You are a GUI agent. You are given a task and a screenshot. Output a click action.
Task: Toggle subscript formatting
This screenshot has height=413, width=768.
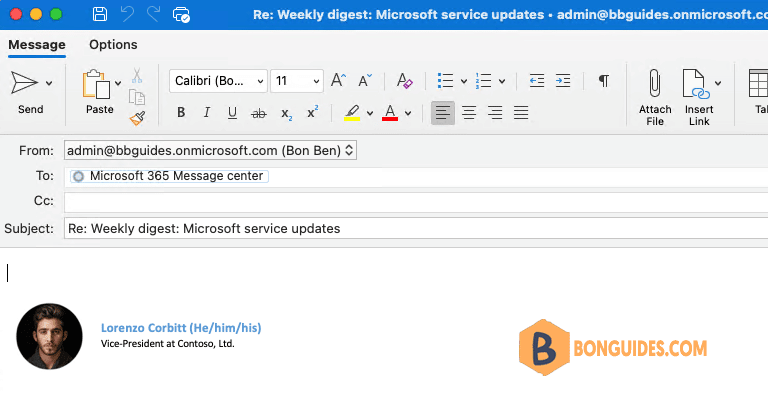[x=287, y=114]
